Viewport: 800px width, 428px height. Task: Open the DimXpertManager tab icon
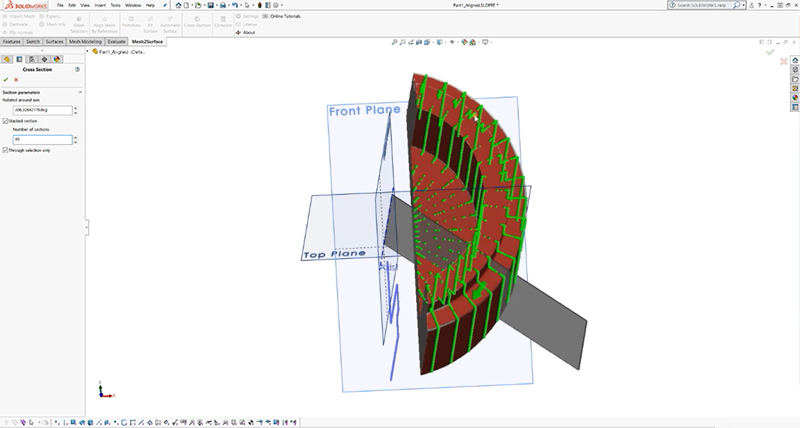[44, 59]
